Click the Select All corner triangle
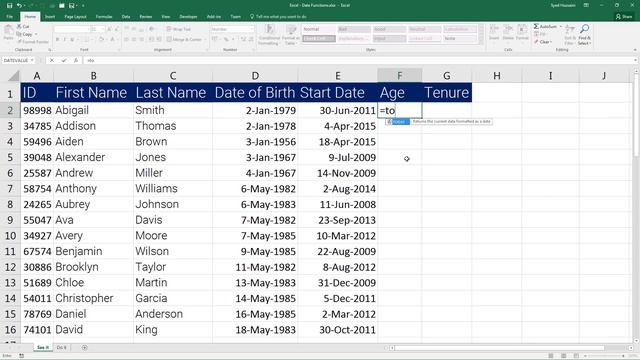 (x=13, y=76)
